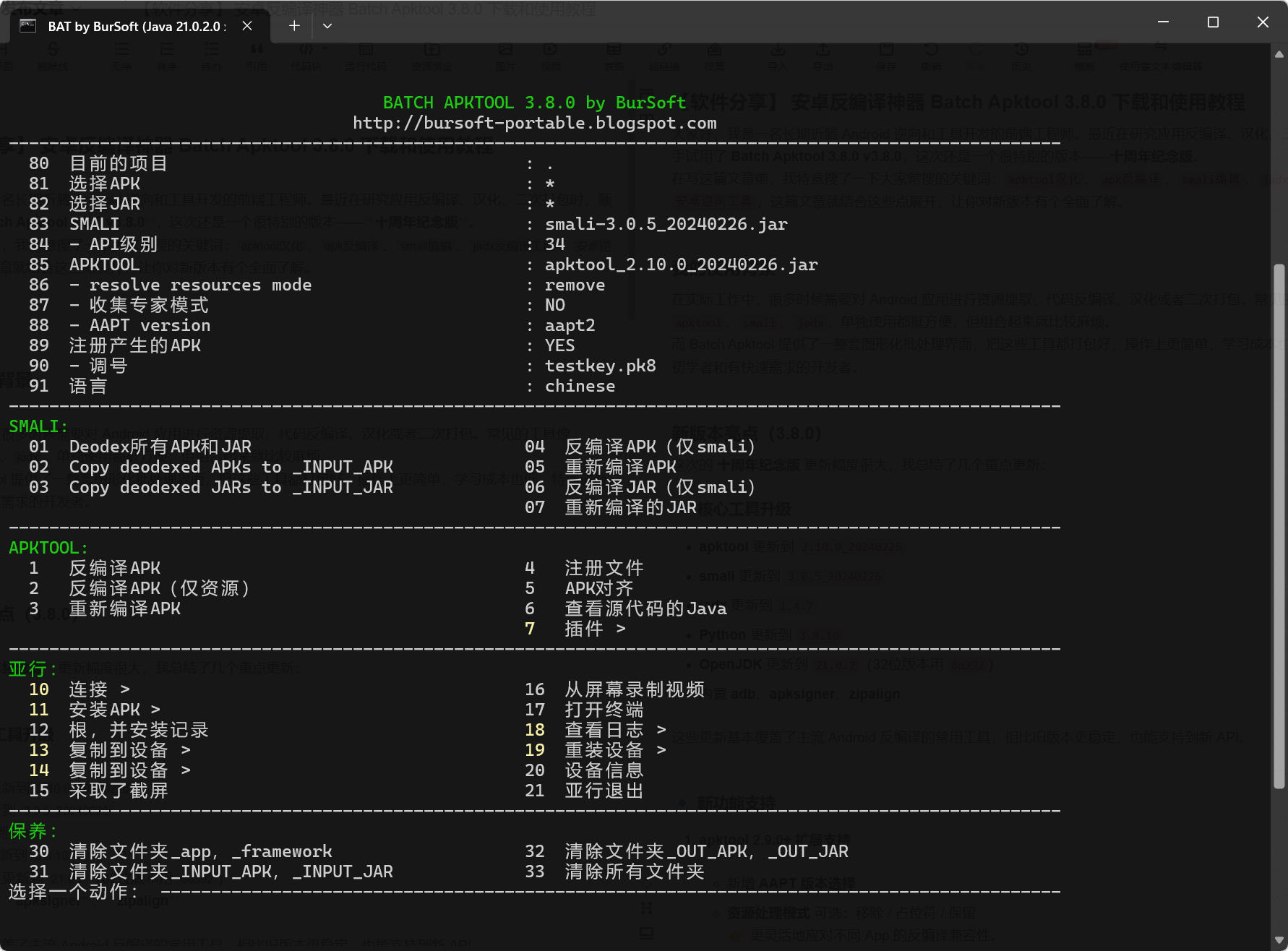The height and width of the screenshot is (951, 1288).
Task: Click the line "88 - AAPT version"
Action: click(120, 325)
